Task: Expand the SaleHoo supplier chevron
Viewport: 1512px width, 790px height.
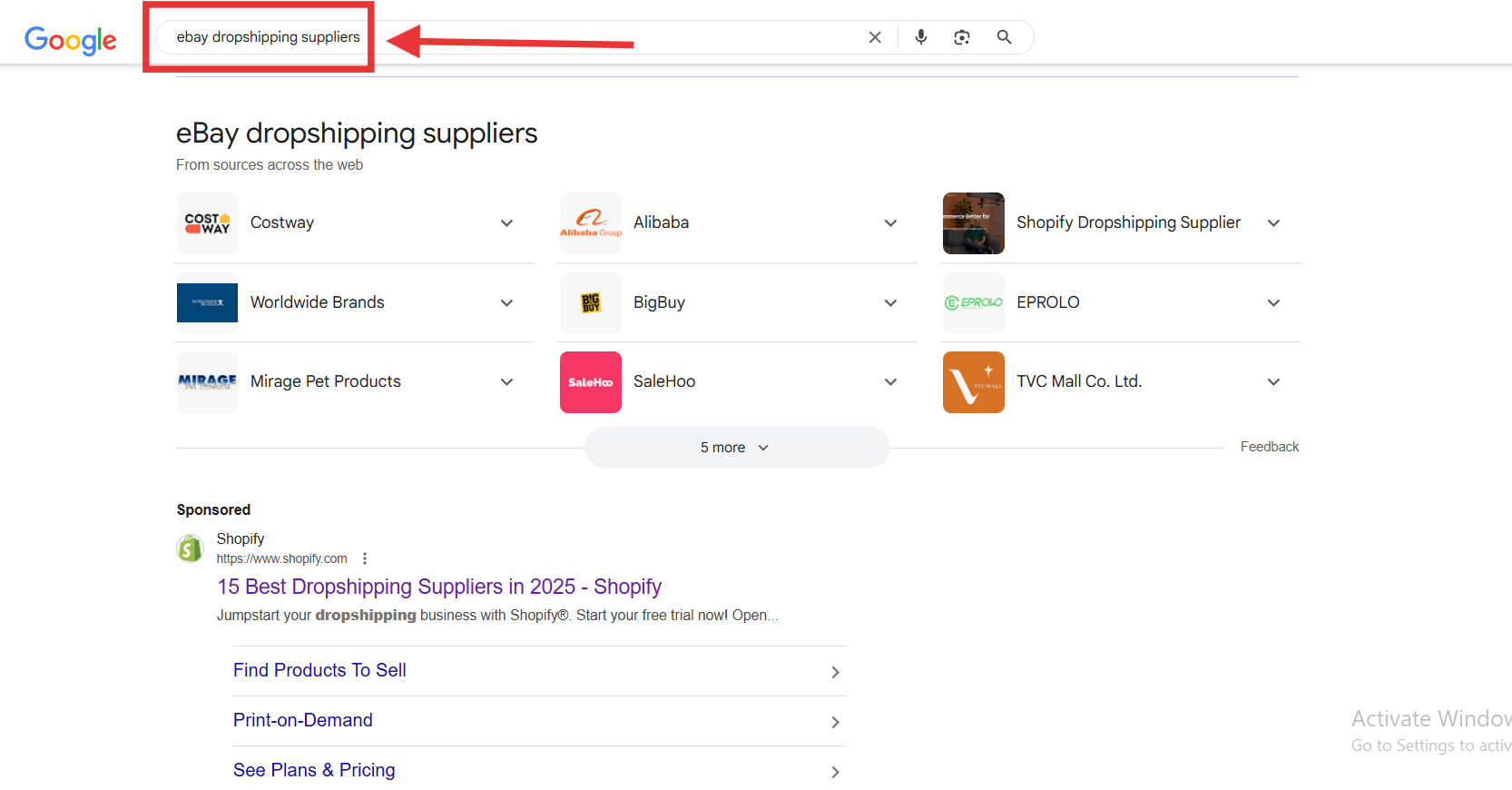Action: [x=891, y=382]
